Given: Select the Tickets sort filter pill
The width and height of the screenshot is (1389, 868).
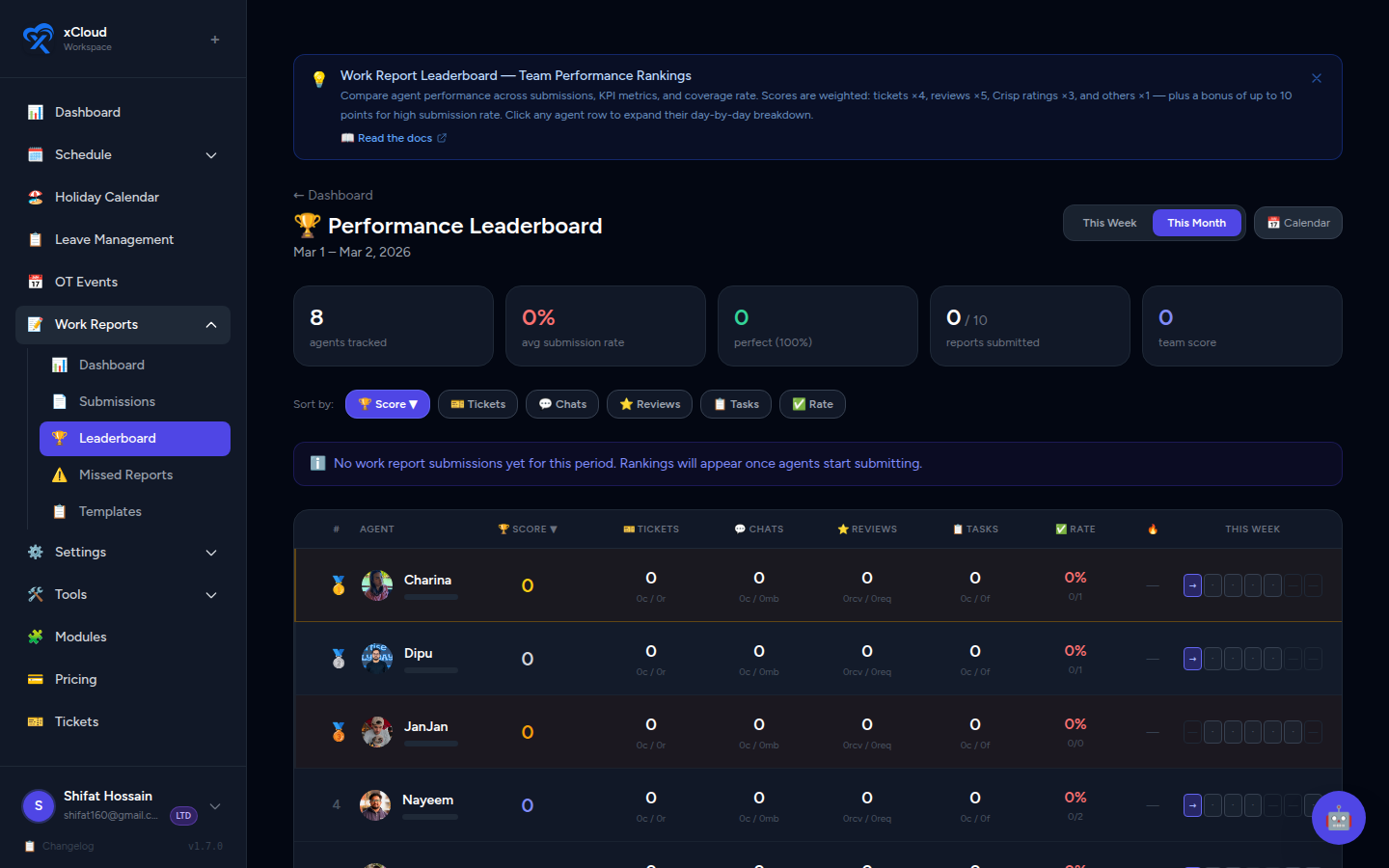Looking at the screenshot, I should [x=477, y=404].
